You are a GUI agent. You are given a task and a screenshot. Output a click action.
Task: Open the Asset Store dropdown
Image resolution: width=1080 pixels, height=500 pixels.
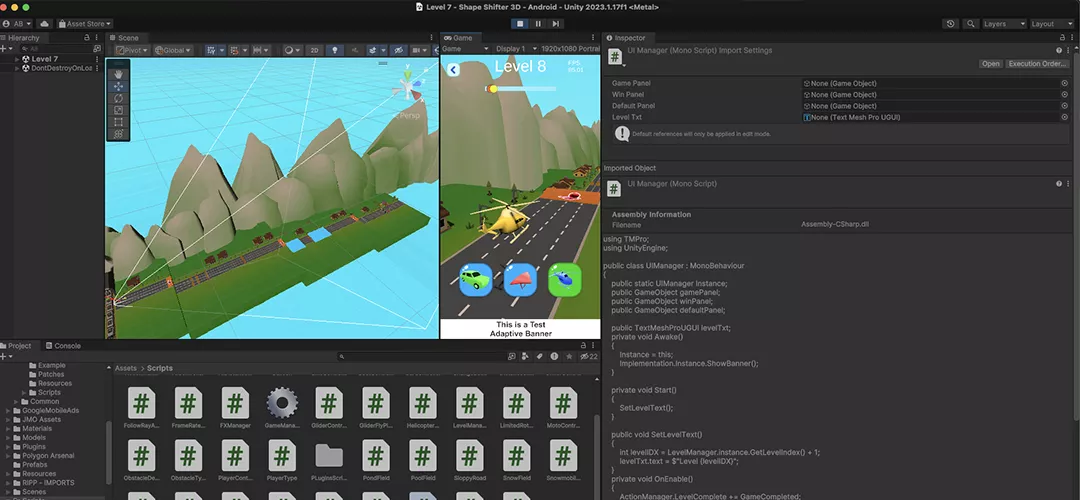point(85,24)
